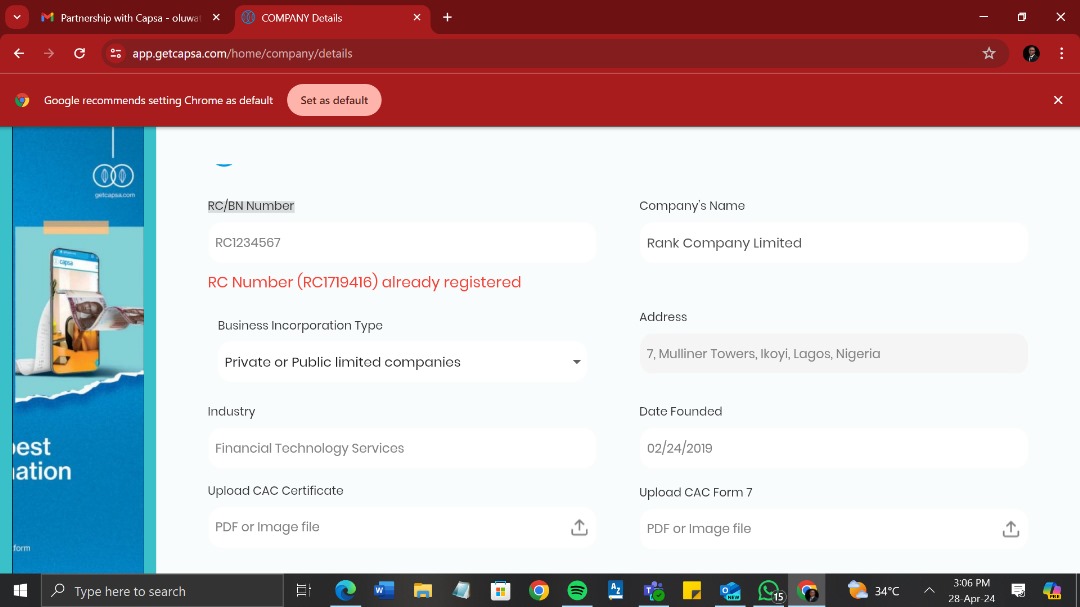Close the COMPANY Details tab

tap(417, 17)
